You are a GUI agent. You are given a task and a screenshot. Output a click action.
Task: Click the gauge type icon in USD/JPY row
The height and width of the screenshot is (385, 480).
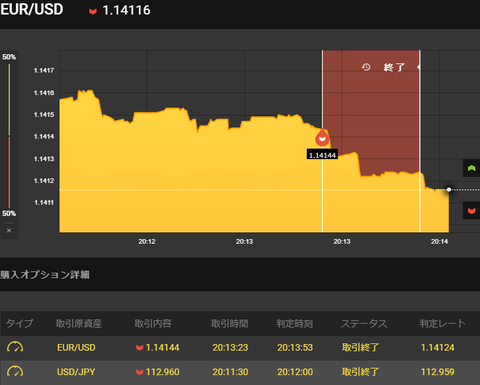click(x=15, y=371)
